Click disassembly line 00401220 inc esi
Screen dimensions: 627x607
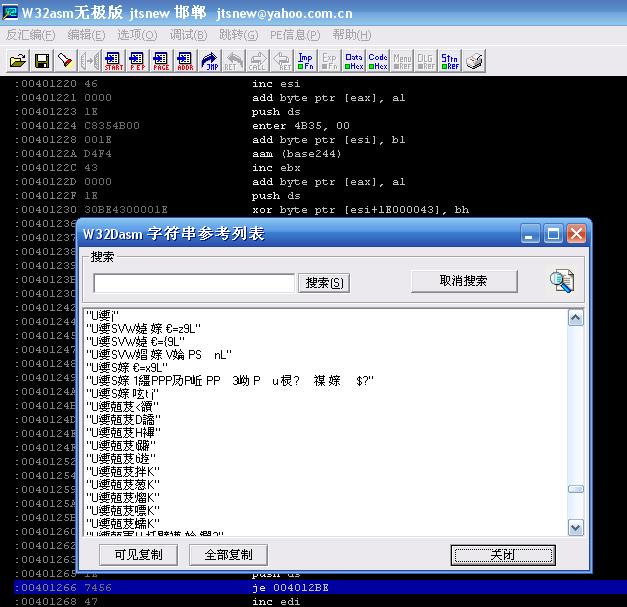[157, 84]
